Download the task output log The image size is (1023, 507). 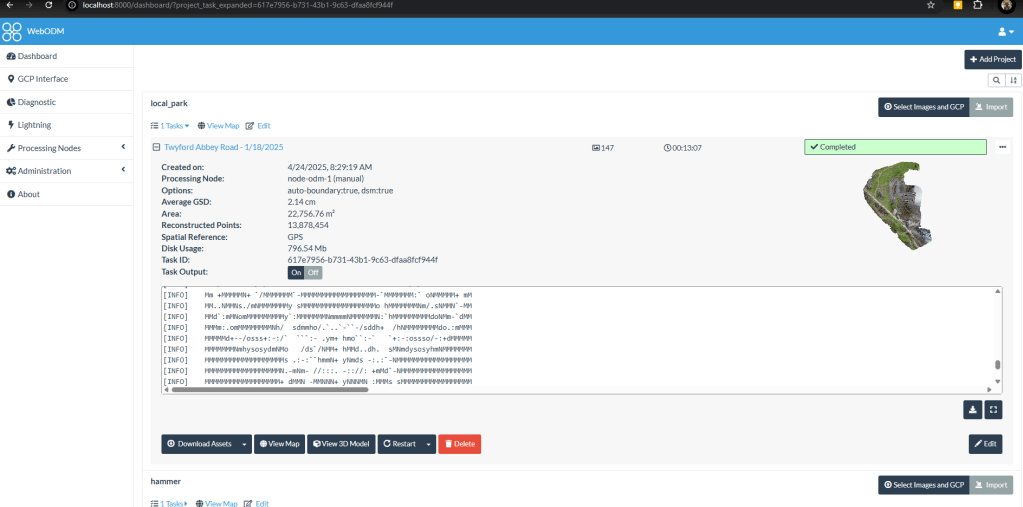click(972, 409)
